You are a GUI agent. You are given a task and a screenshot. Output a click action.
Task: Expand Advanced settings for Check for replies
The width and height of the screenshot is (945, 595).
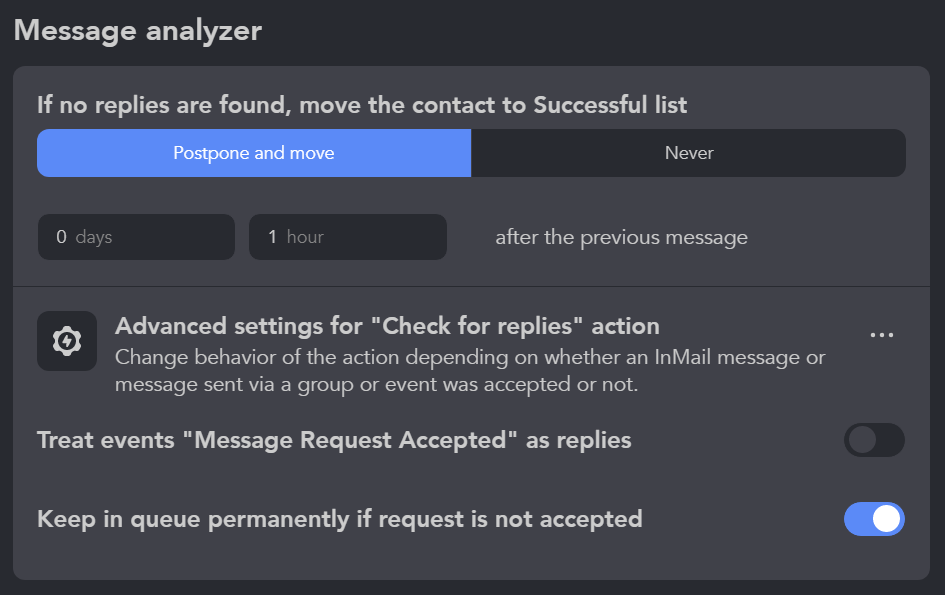click(387, 326)
